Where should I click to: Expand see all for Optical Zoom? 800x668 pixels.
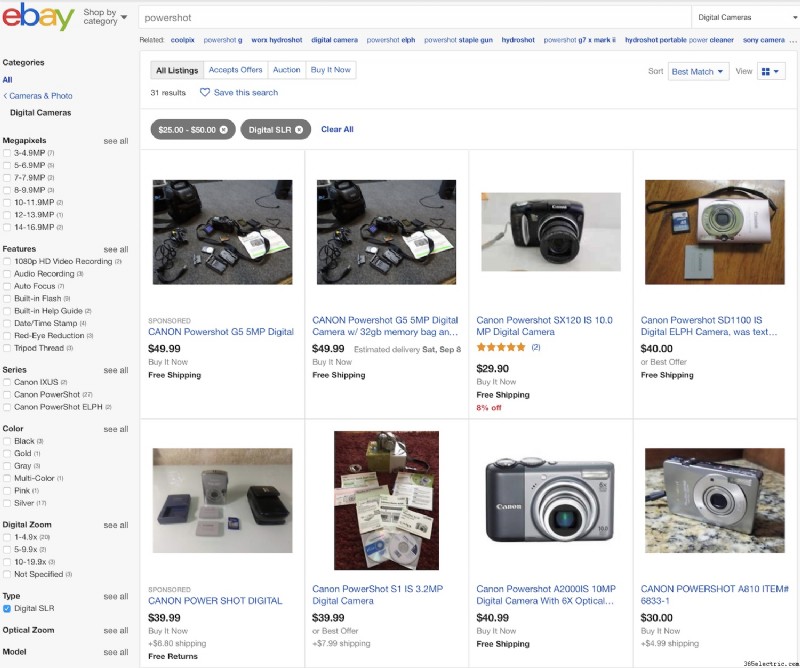(x=116, y=631)
